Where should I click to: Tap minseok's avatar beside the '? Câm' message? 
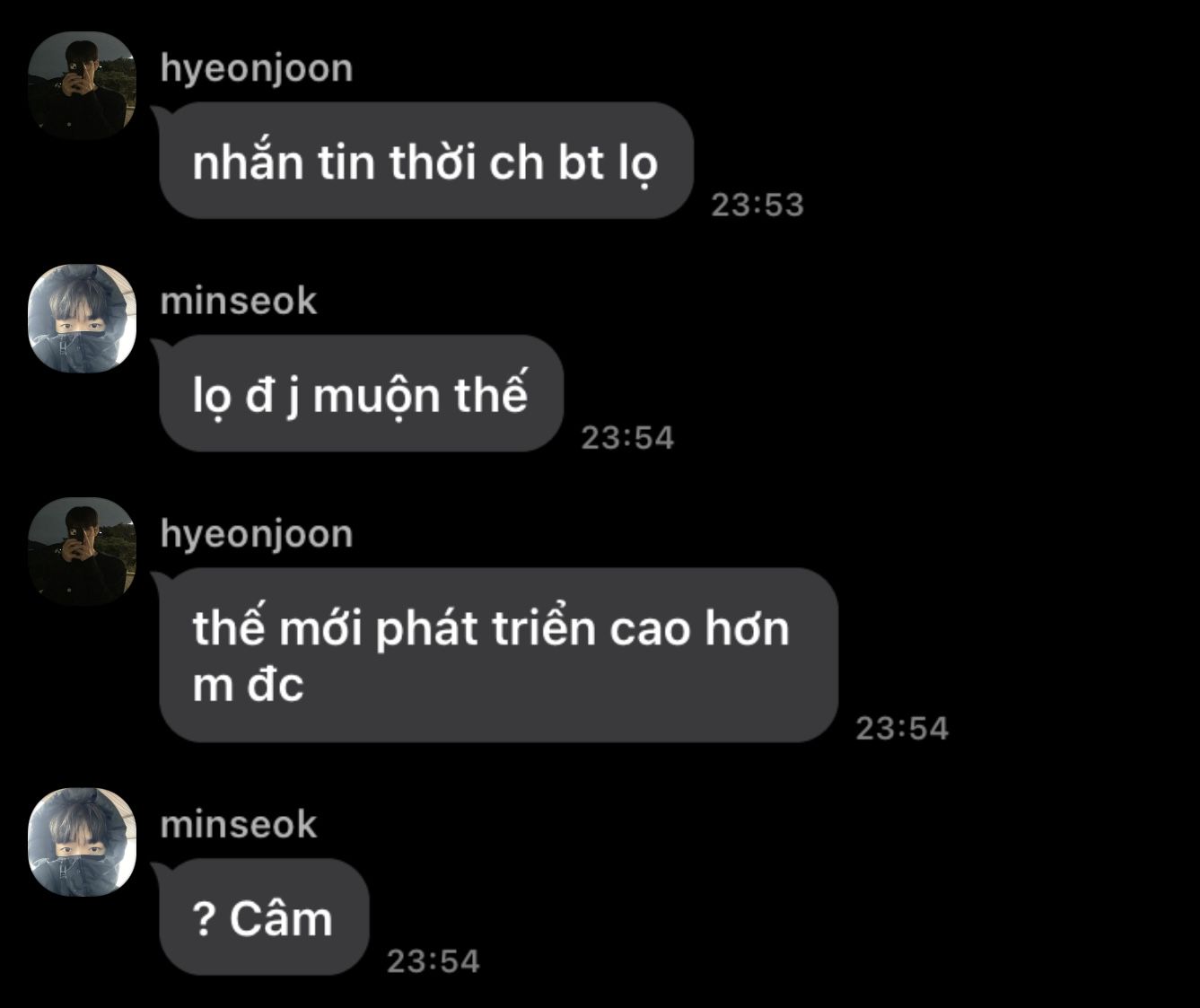tap(82, 842)
